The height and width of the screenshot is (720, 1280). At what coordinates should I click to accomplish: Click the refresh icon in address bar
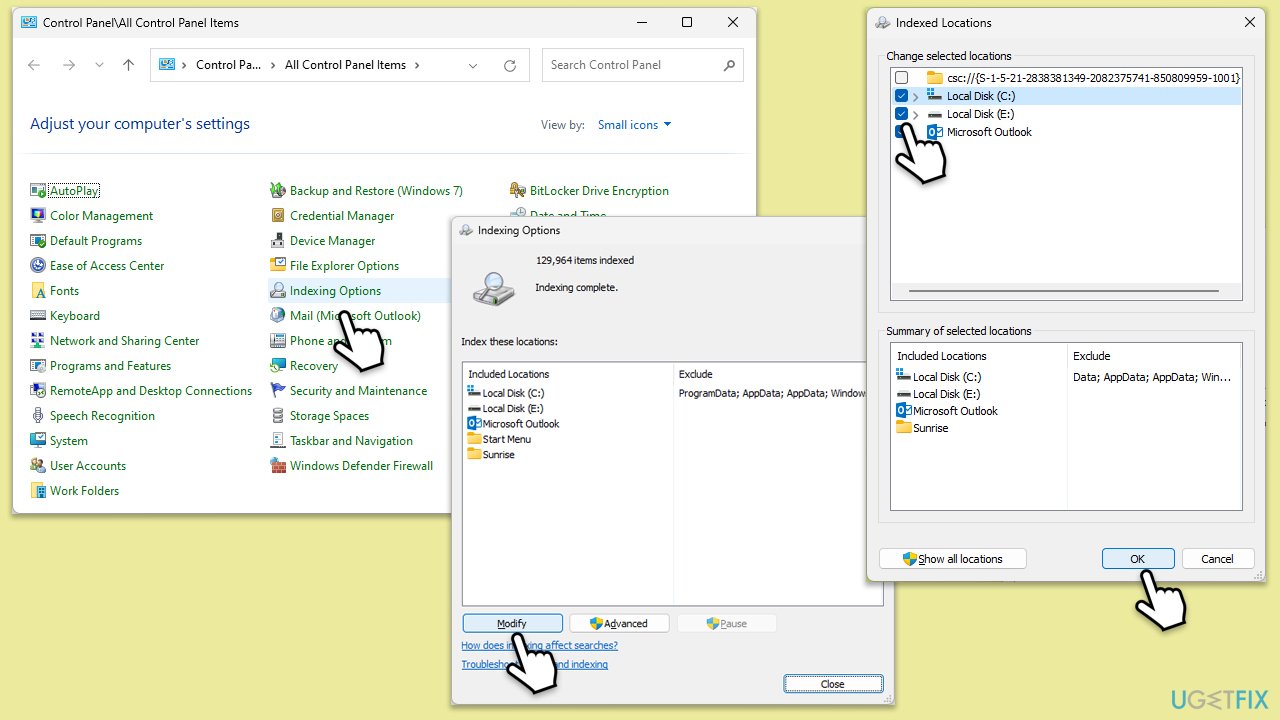pos(510,65)
